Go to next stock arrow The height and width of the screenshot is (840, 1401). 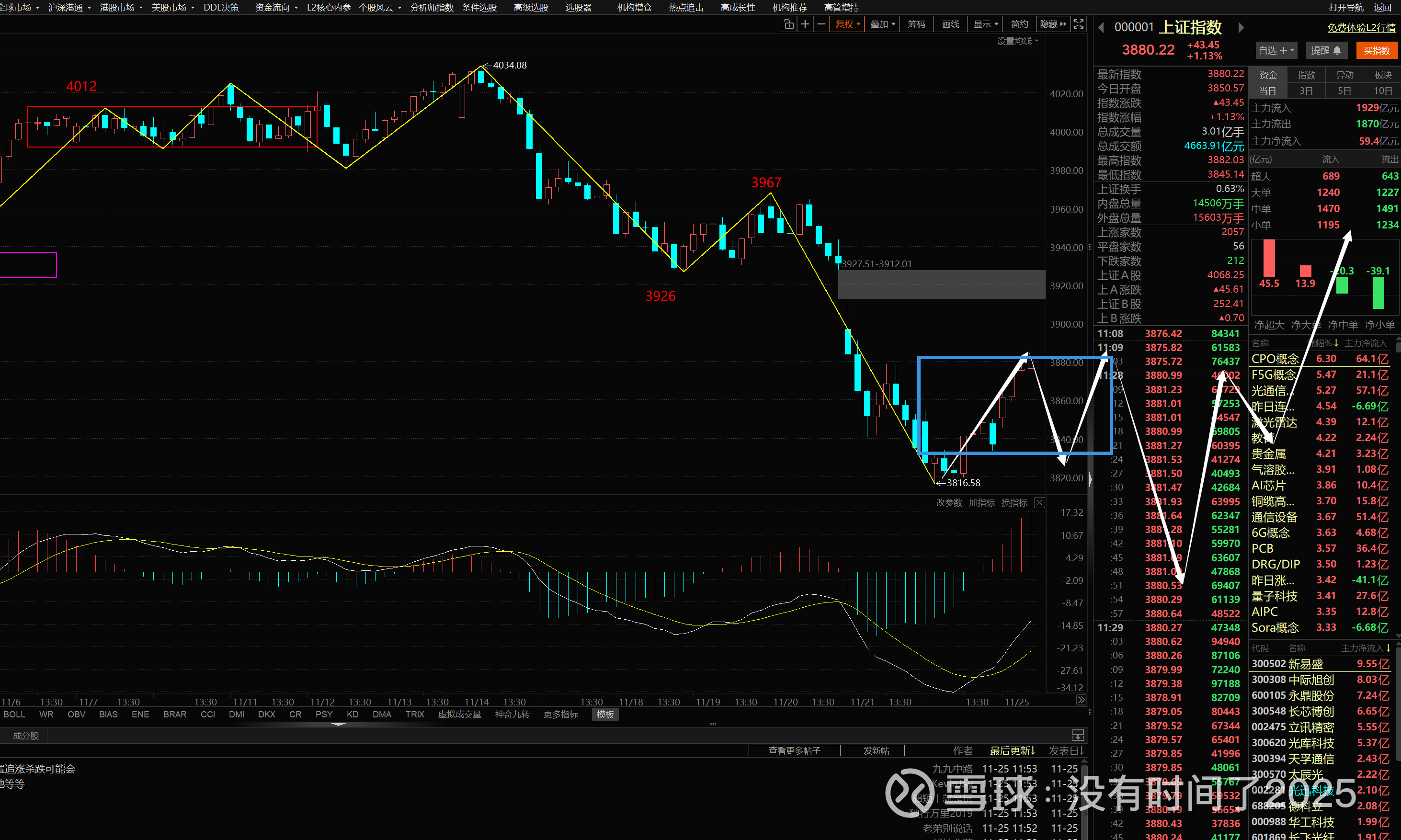point(1241,28)
